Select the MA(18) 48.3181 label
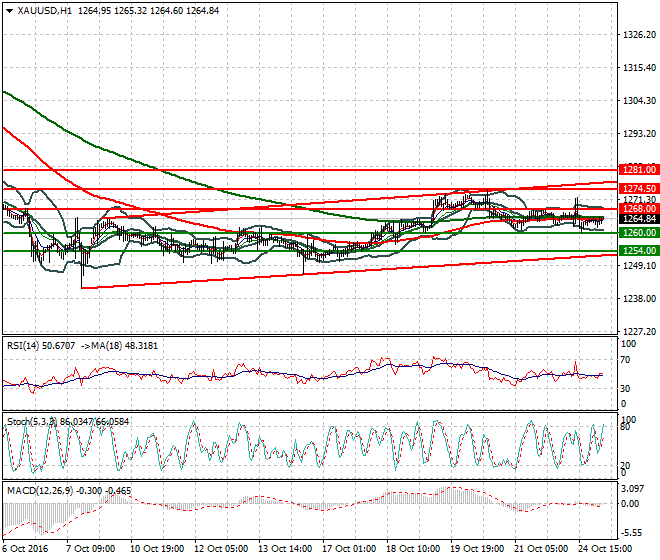Image resolution: width=660 pixels, height=560 pixels. (125, 346)
